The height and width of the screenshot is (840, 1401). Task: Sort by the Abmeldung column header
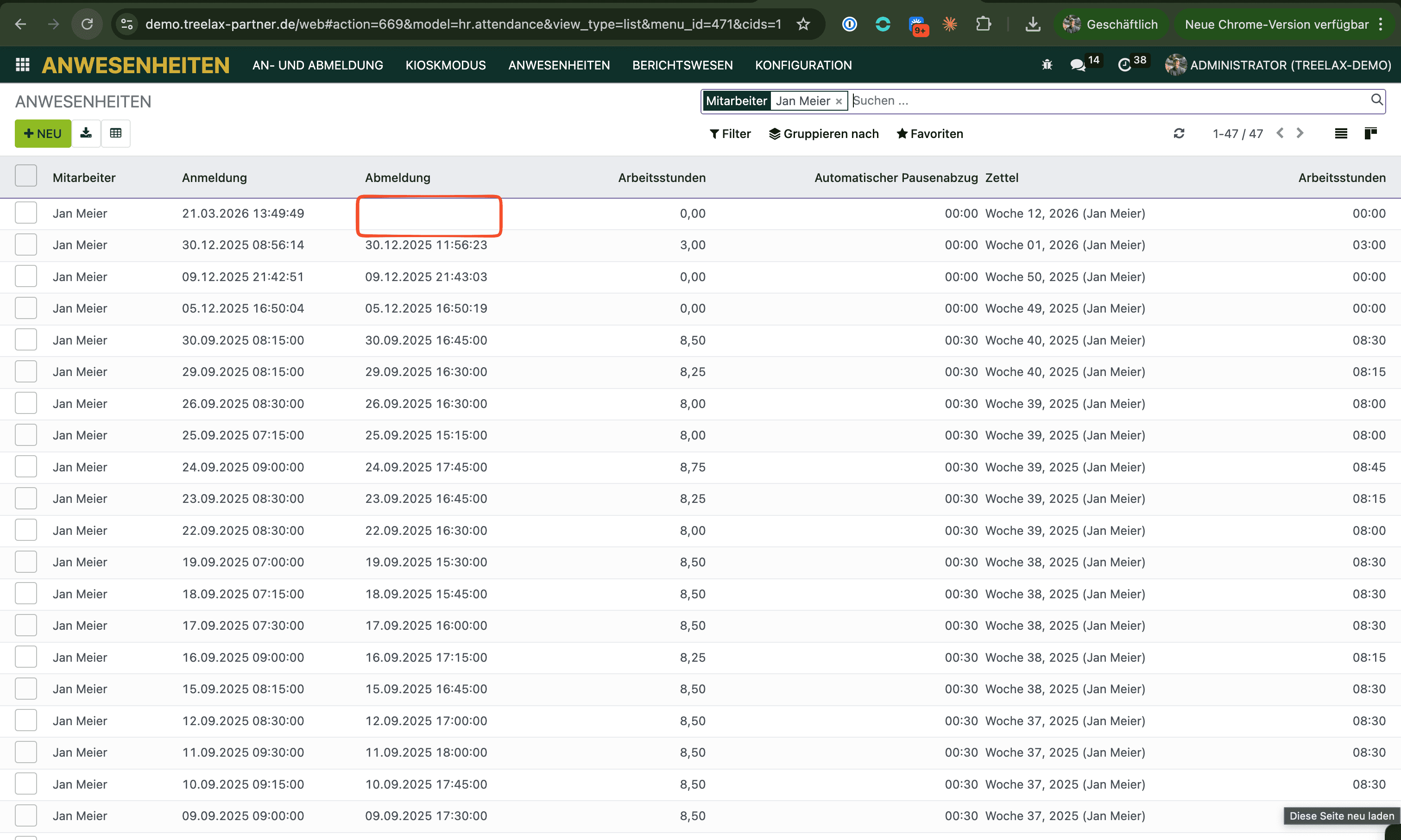tap(398, 178)
